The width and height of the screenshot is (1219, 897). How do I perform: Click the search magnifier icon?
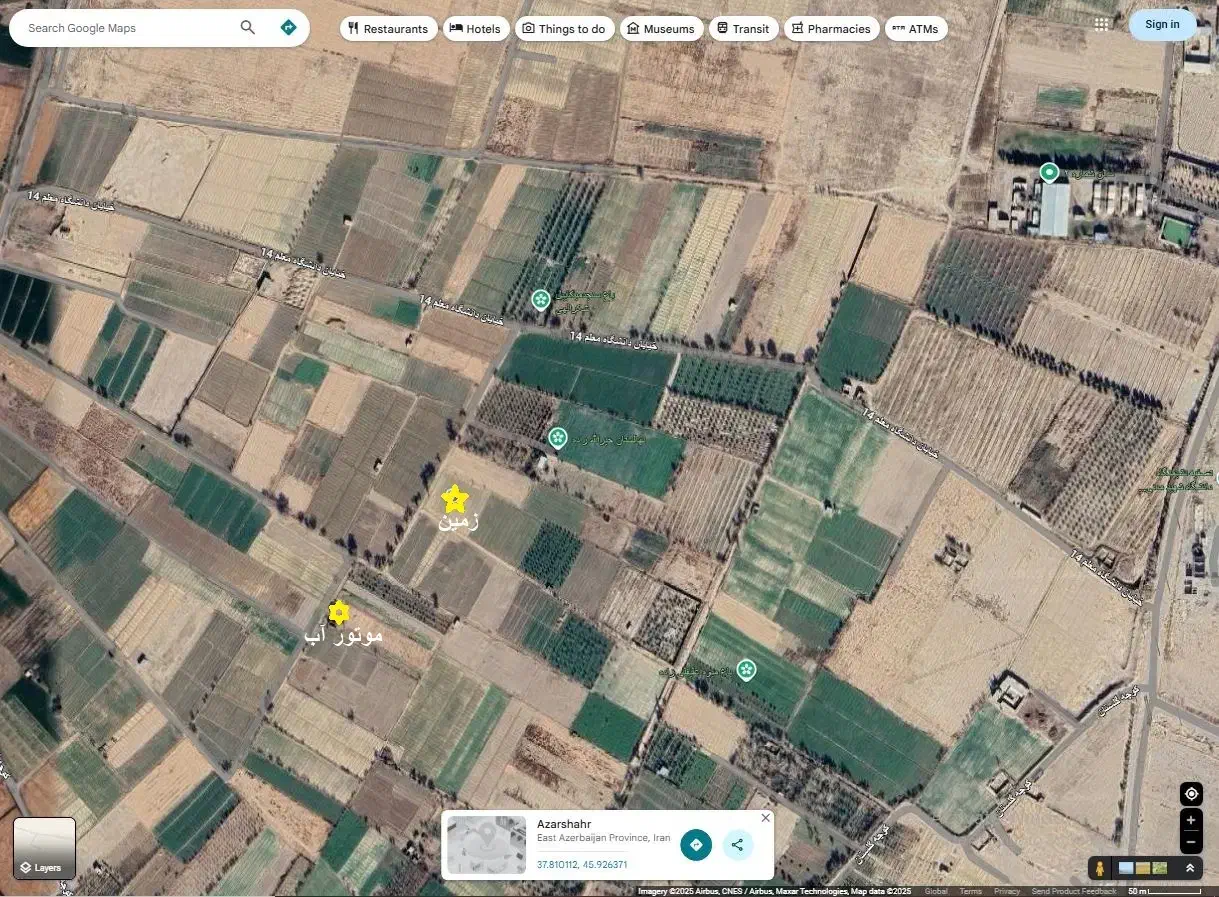[248, 28]
